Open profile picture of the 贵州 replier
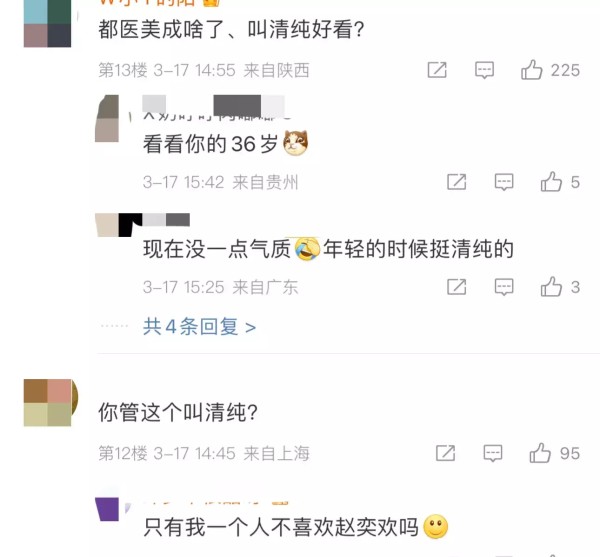This screenshot has height=557, width=600. [107, 118]
